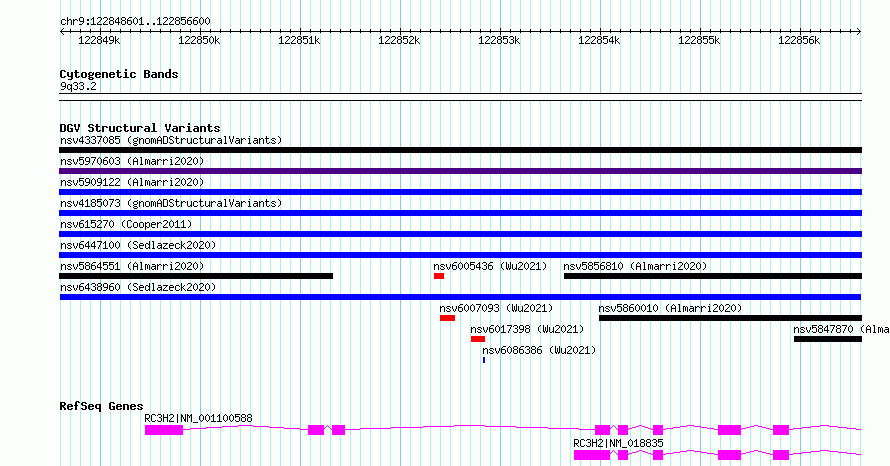890x466 pixels.
Task: Open variant label nsv6447100 (Sedlazeck2020)
Action: [x=138, y=245]
